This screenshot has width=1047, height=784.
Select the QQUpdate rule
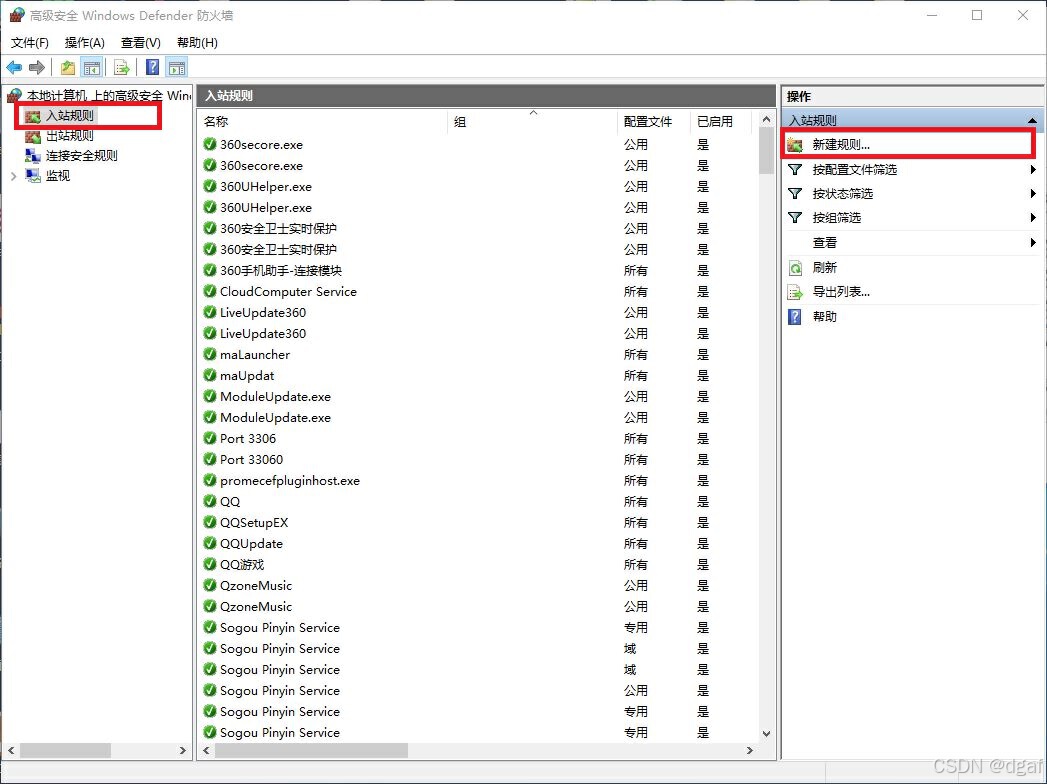[251, 544]
